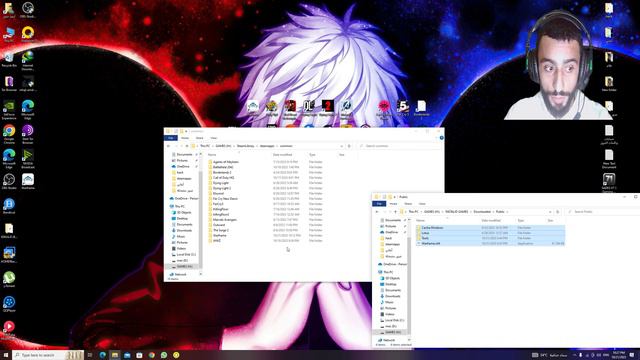Open the This PC desktop icon
This screenshot has height=360, width=640.
click(9, 34)
